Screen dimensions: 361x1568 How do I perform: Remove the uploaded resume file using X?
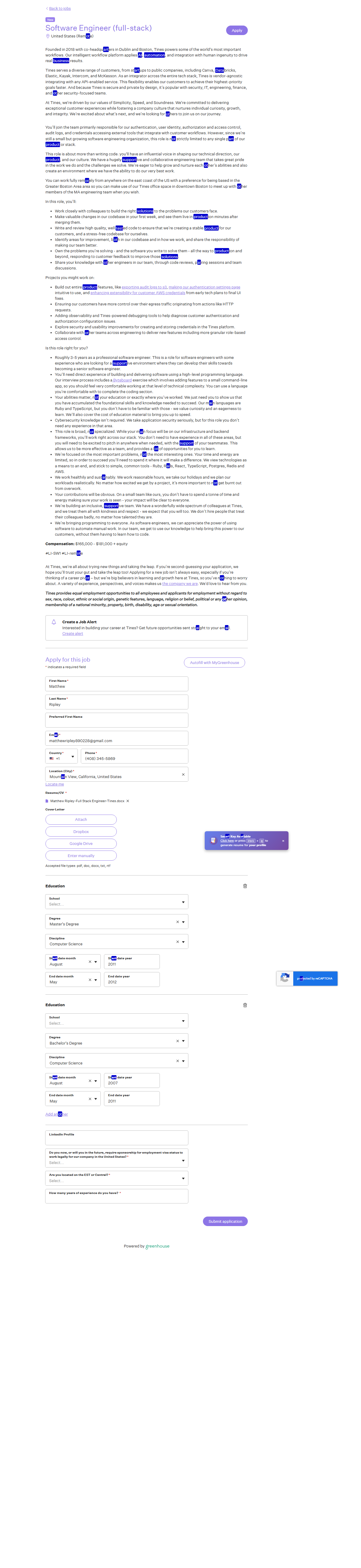coord(128,801)
